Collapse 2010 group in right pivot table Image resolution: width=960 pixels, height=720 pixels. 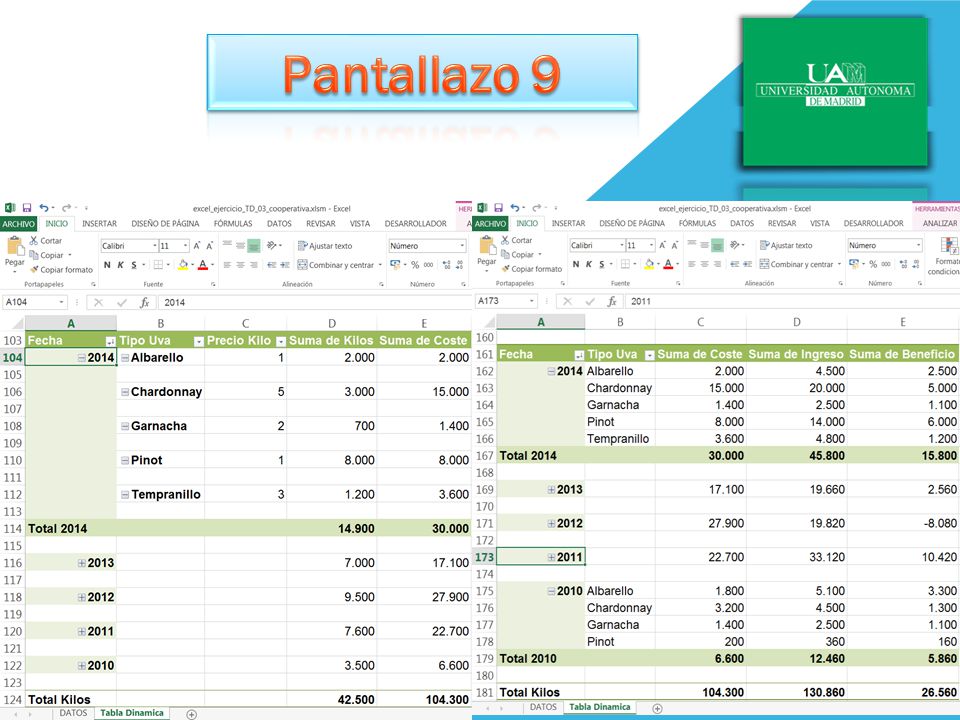click(551, 591)
